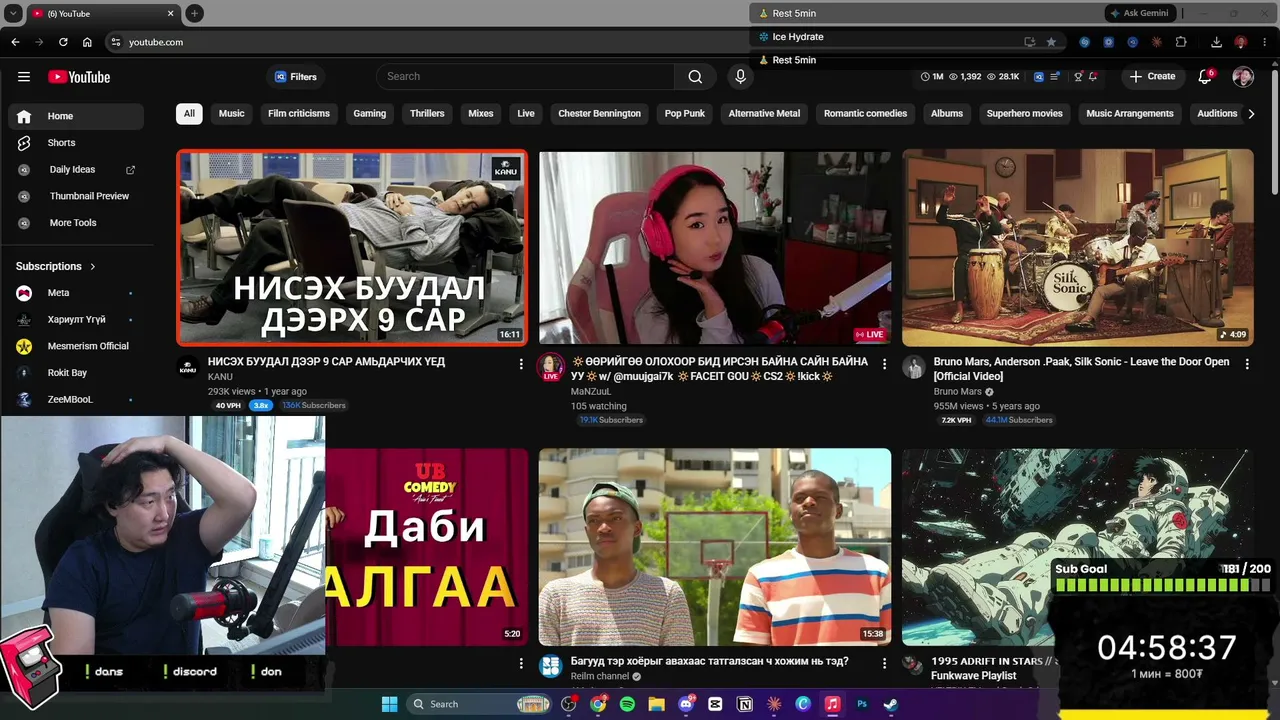Show more category chips with right arrow
The image size is (1280, 720).
(1251, 114)
